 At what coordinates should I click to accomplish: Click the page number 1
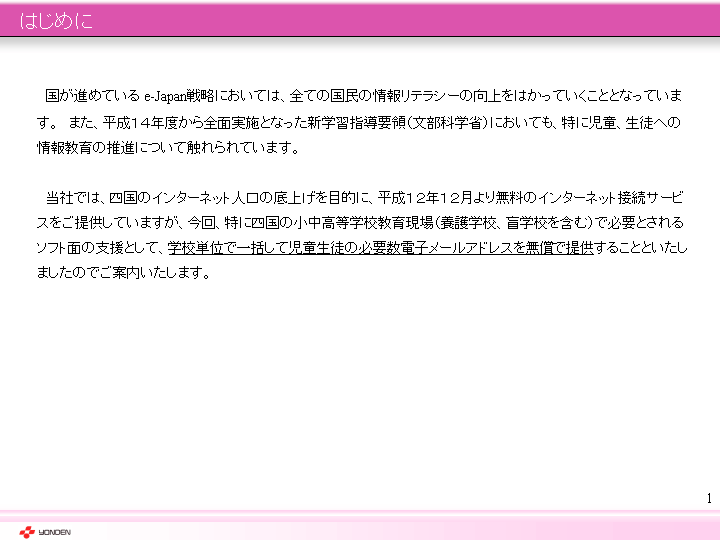(709, 498)
